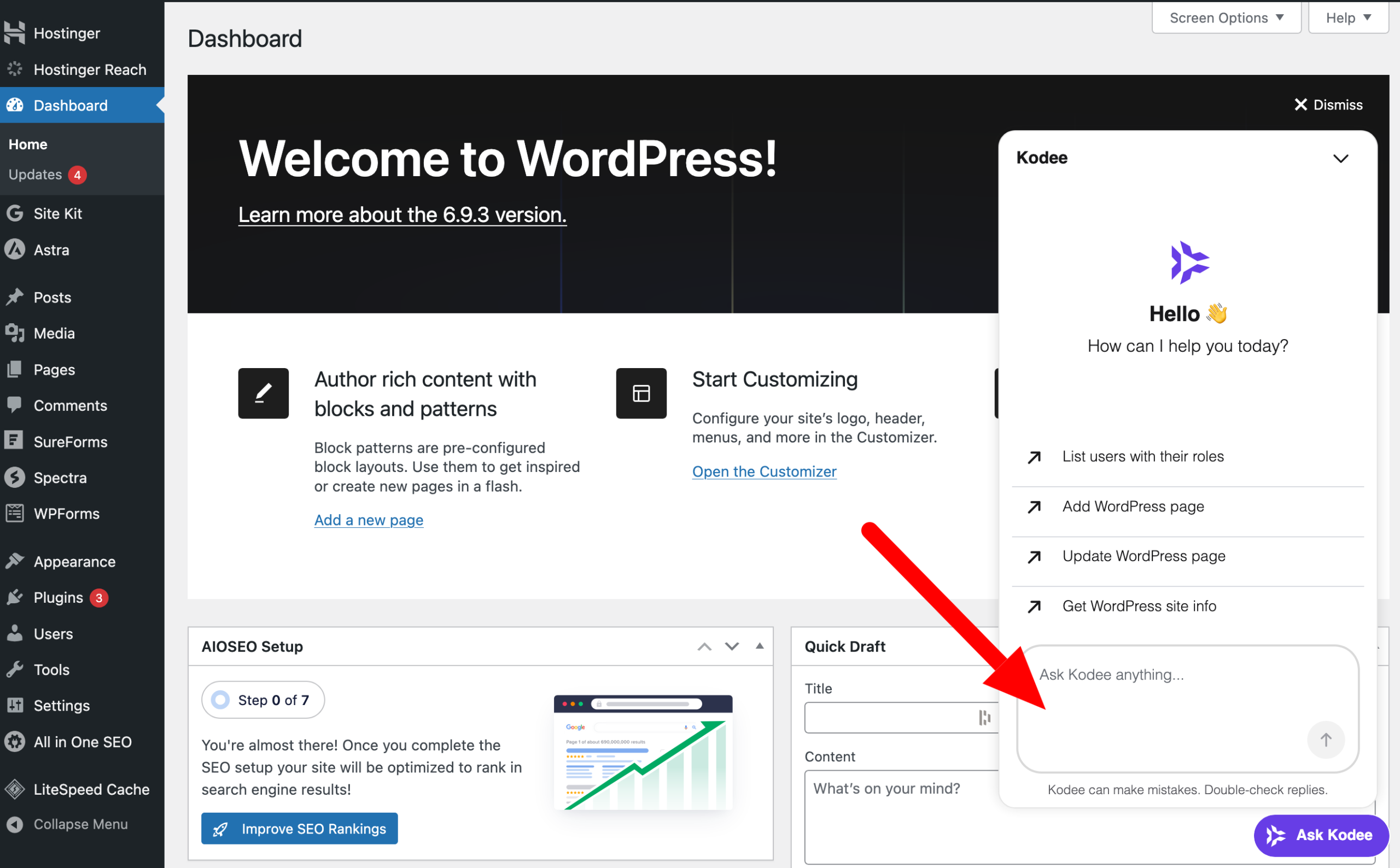Click the Ask Kodee floating button
Screen dimensions: 1400x868
(1321, 835)
